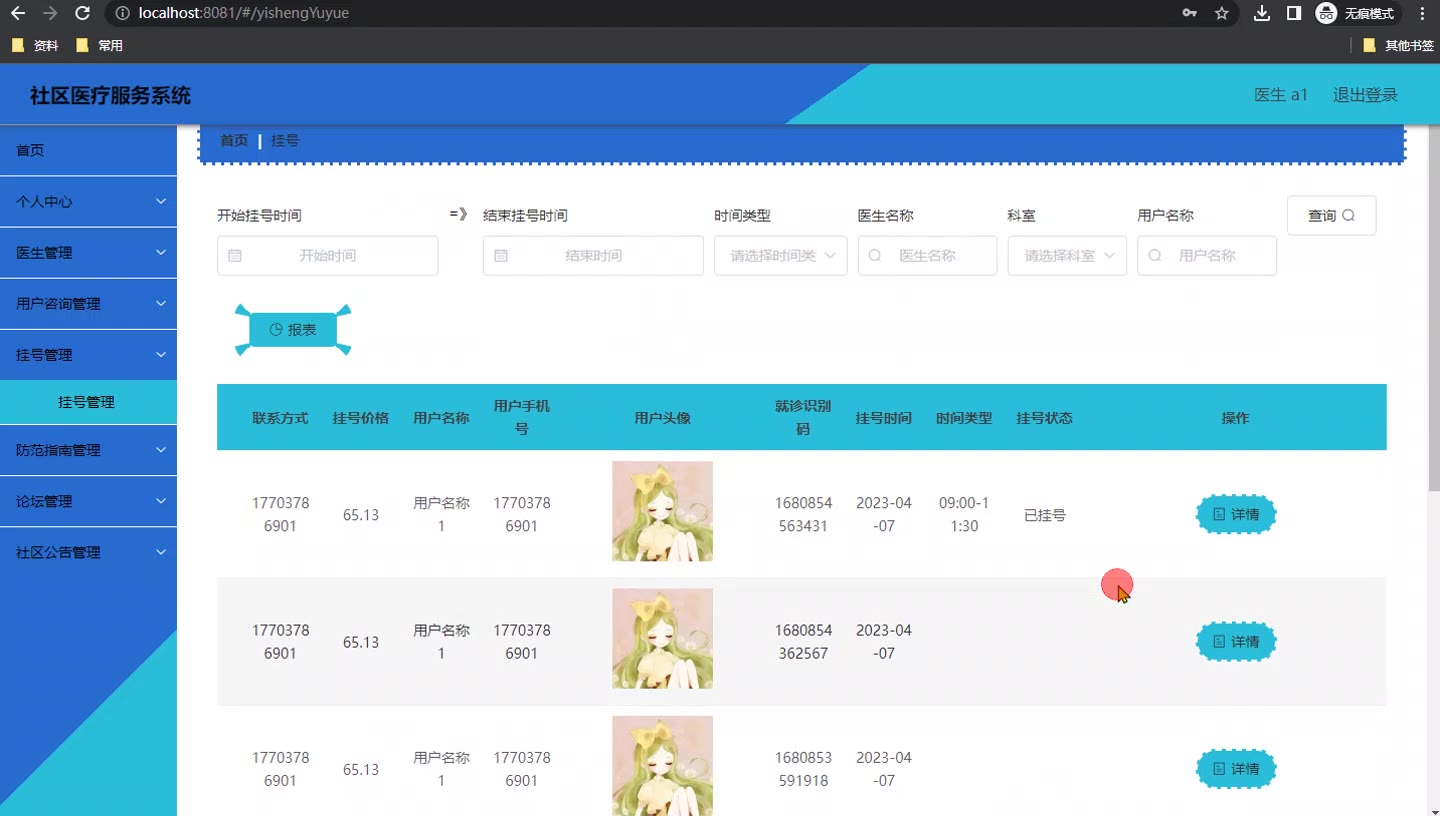1440x816 pixels.
Task: Click 用户头像 column header
Action: (x=662, y=418)
